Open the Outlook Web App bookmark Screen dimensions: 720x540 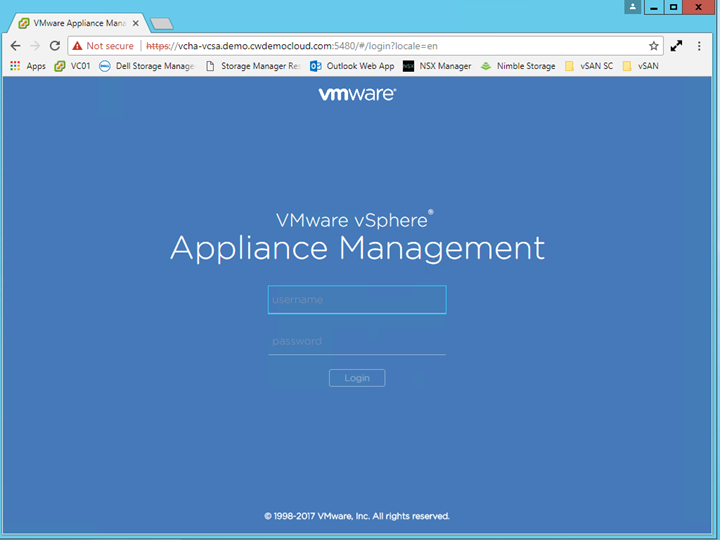tap(352, 66)
